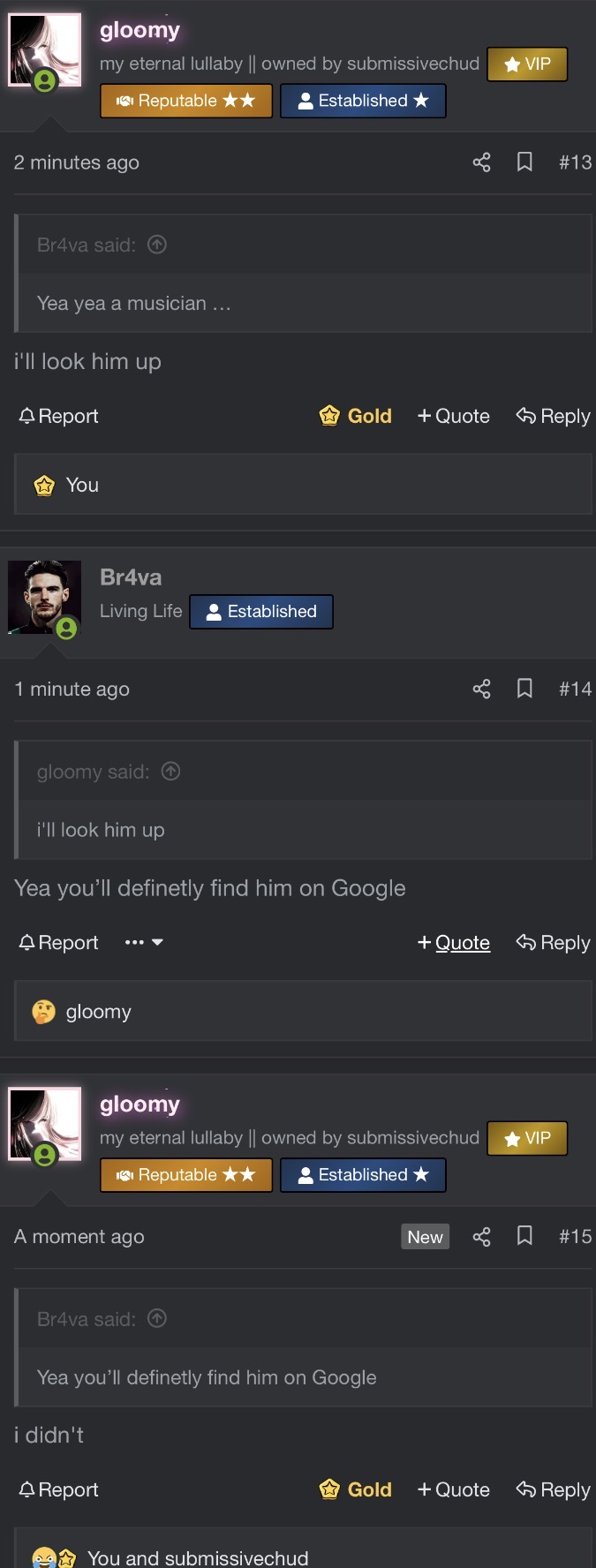
Task: Go to gloomy's original quoted post arrow
Action: point(171,772)
